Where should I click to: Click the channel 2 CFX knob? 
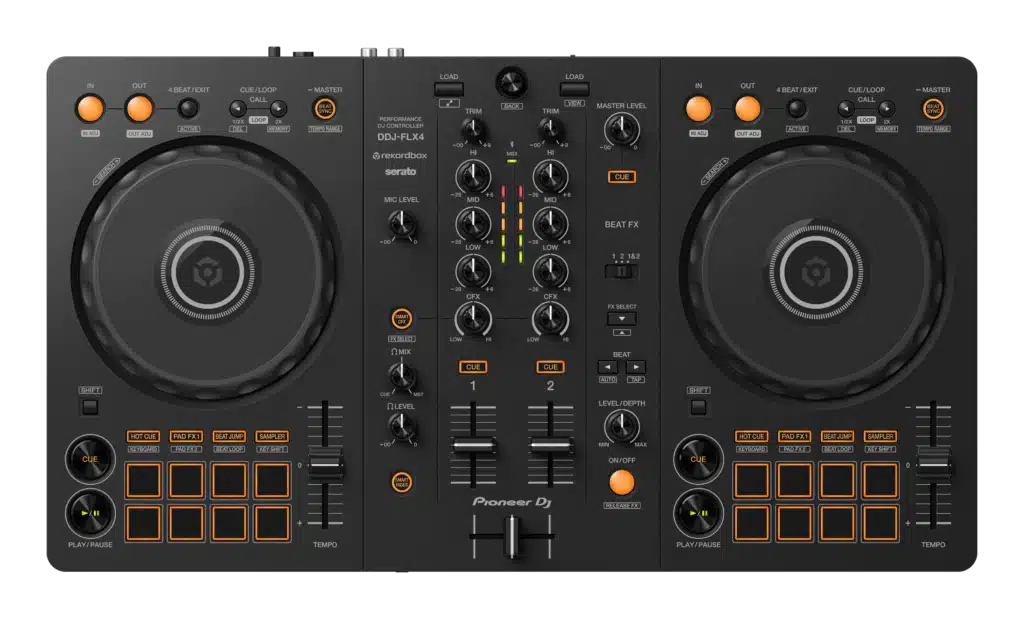[x=551, y=319]
